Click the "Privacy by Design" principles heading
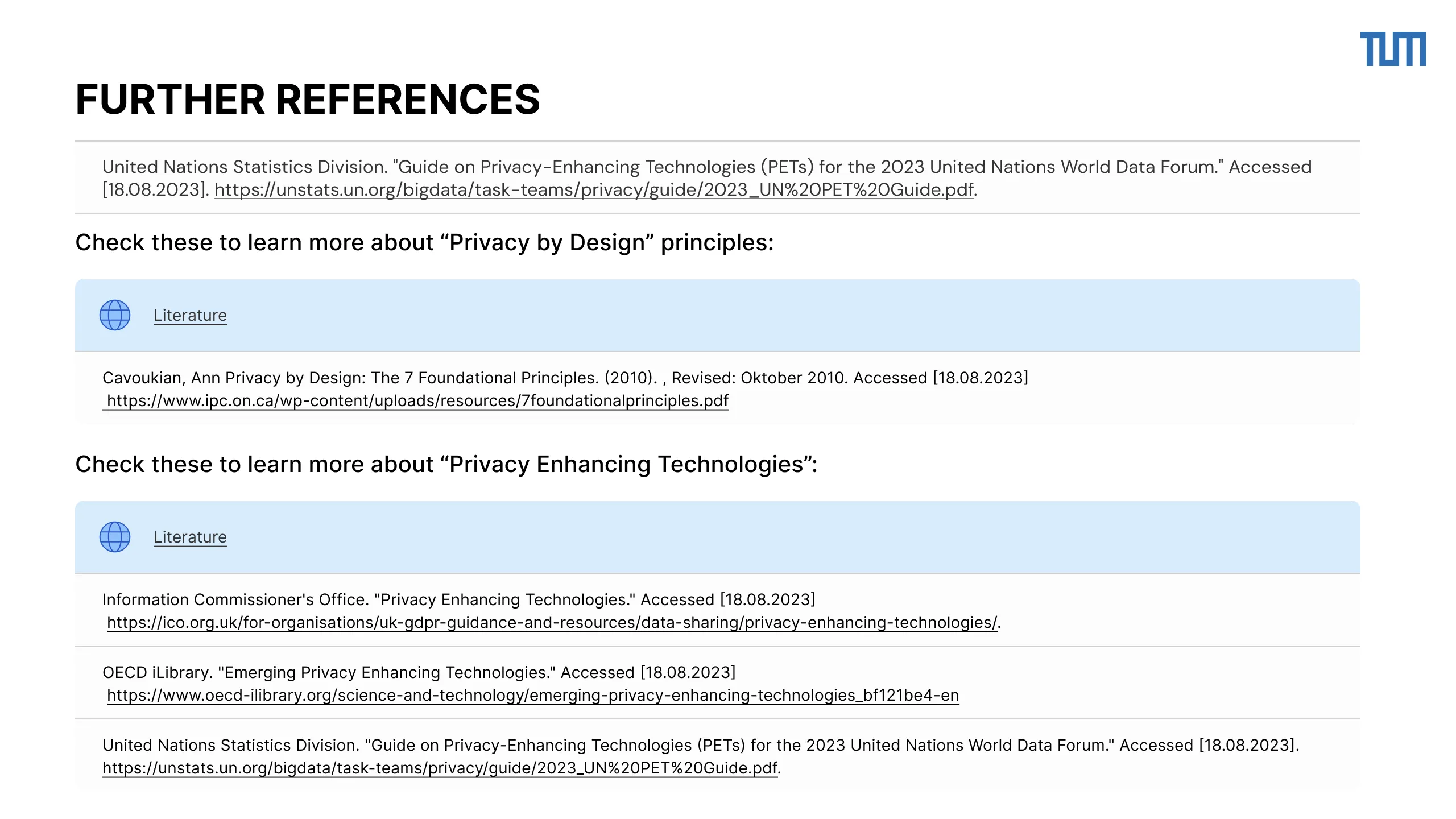Viewport: 1456px width, 819px height. (x=424, y=242)
